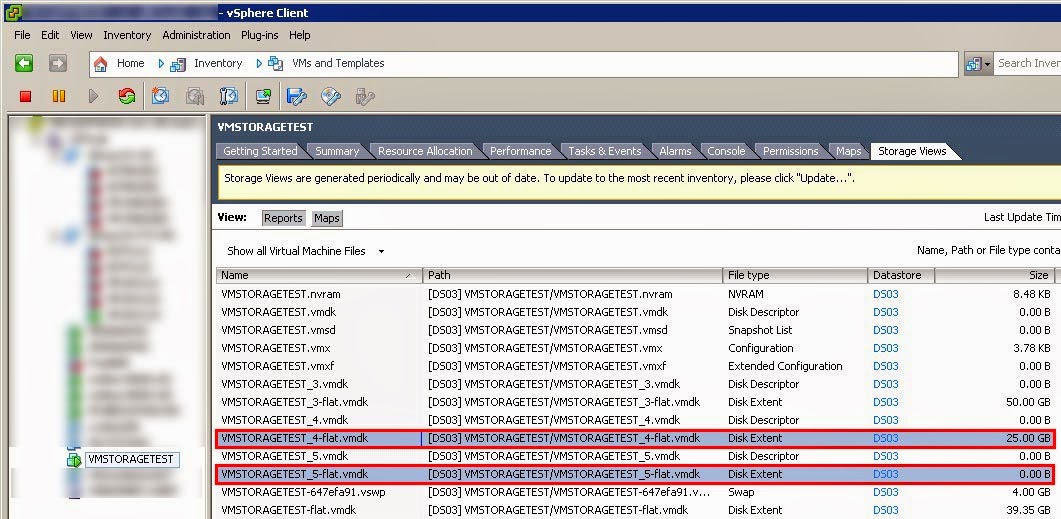Click the grey Forward navigation arrow
Viewport: 1061px width, 519px height.
coord(58,64)
